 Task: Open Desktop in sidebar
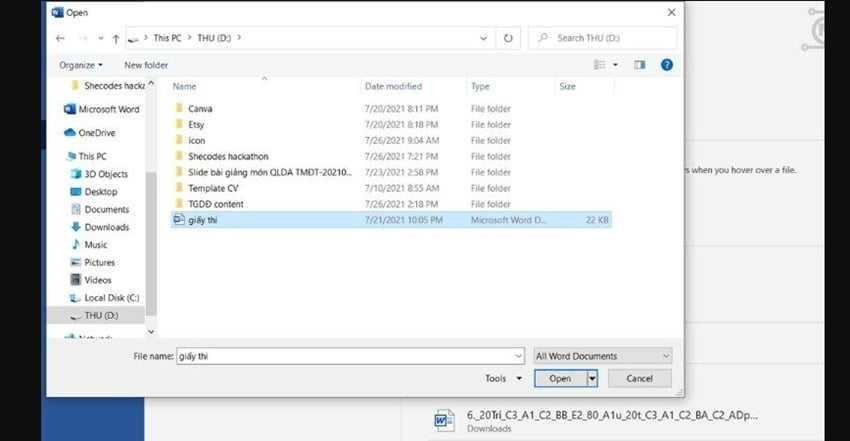(94, 192)
